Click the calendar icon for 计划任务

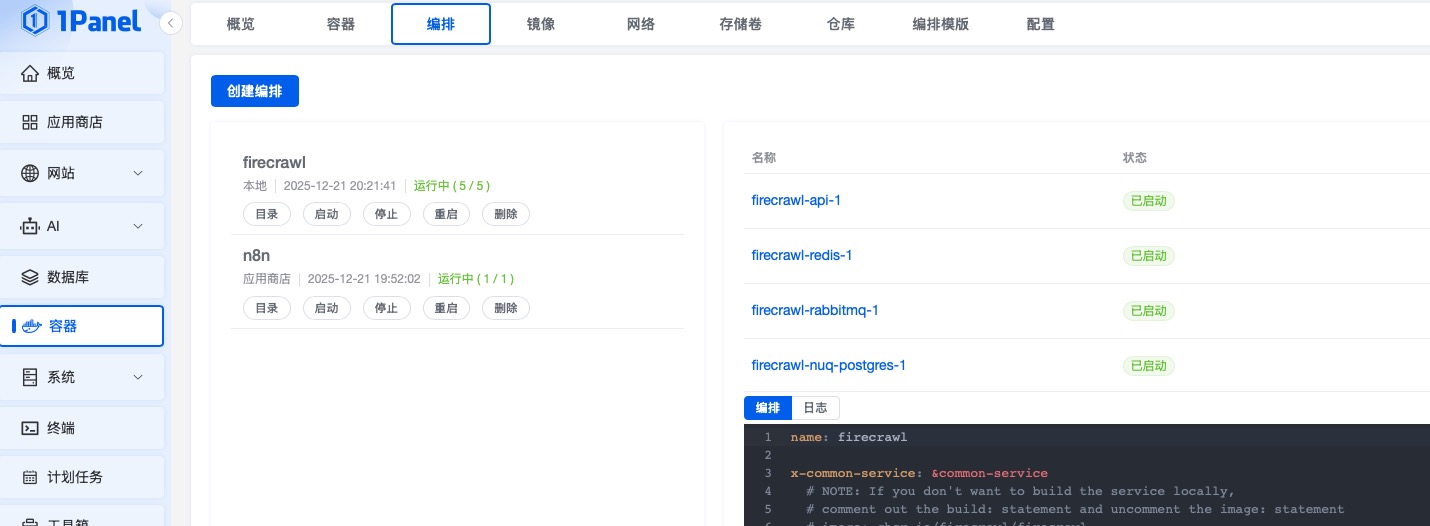(x=30, y=477)
